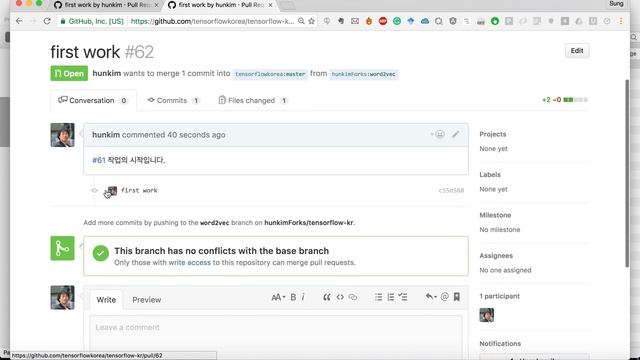Follow the write access link
Viewport: 640px width, 360px height.
190,262
